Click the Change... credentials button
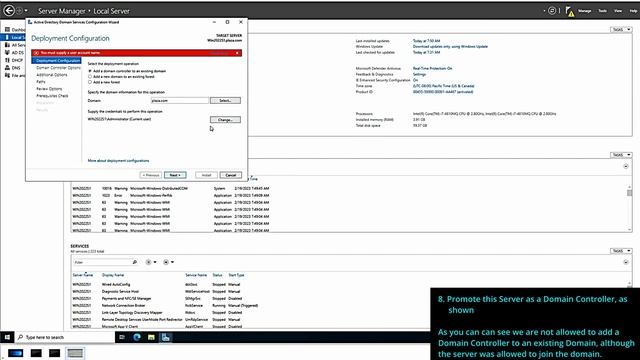Image resolution: width=640 pixels, height=360 pixels. click(225, 120)
